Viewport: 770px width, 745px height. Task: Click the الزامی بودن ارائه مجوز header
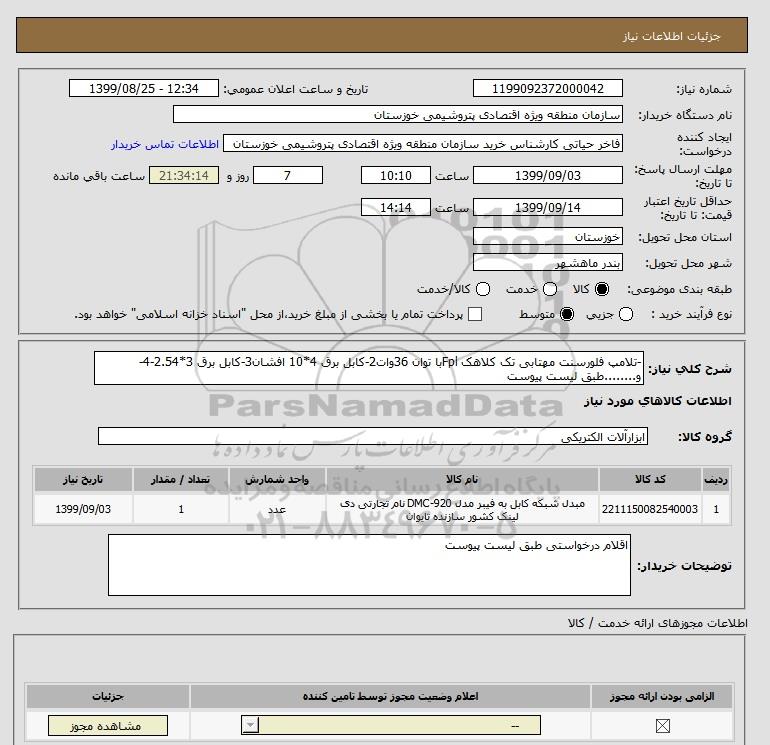[662, 696]
